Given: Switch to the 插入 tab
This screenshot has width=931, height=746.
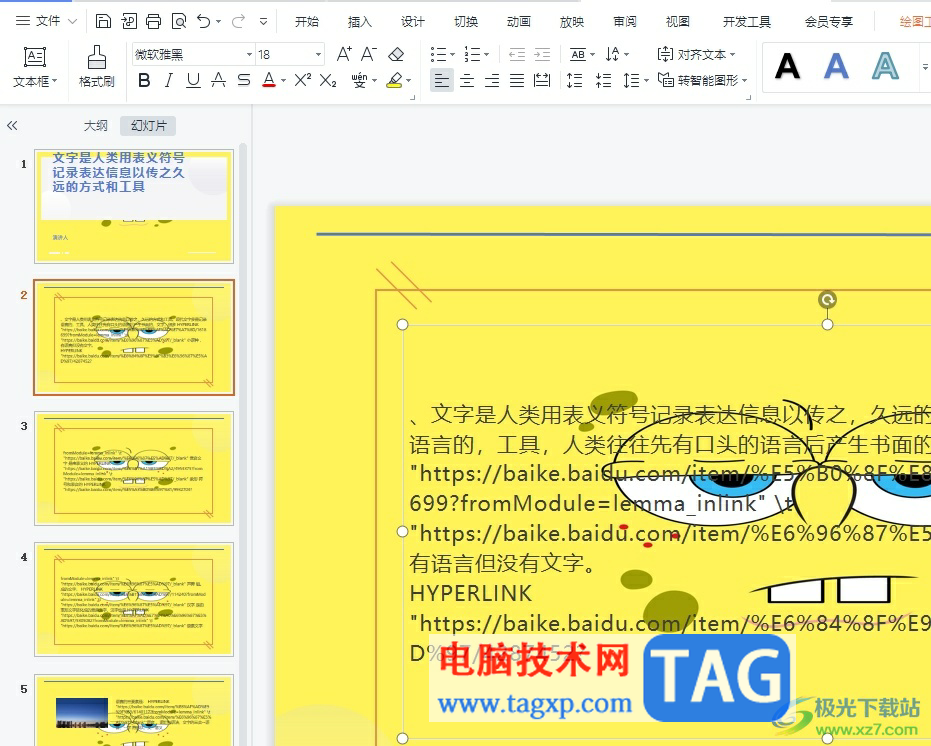Looking at the screenshot, I should point(360,21).
